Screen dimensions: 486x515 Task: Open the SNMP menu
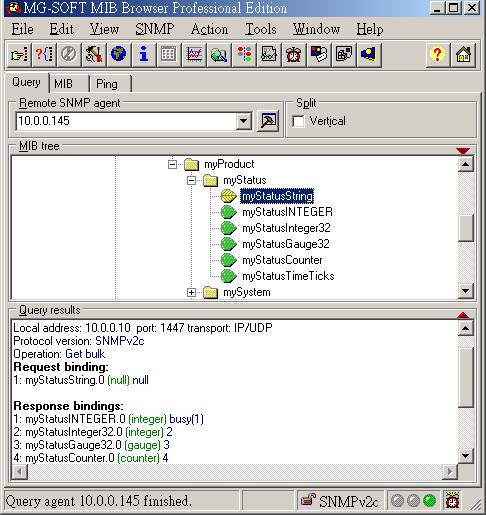[x=155, y=29]
